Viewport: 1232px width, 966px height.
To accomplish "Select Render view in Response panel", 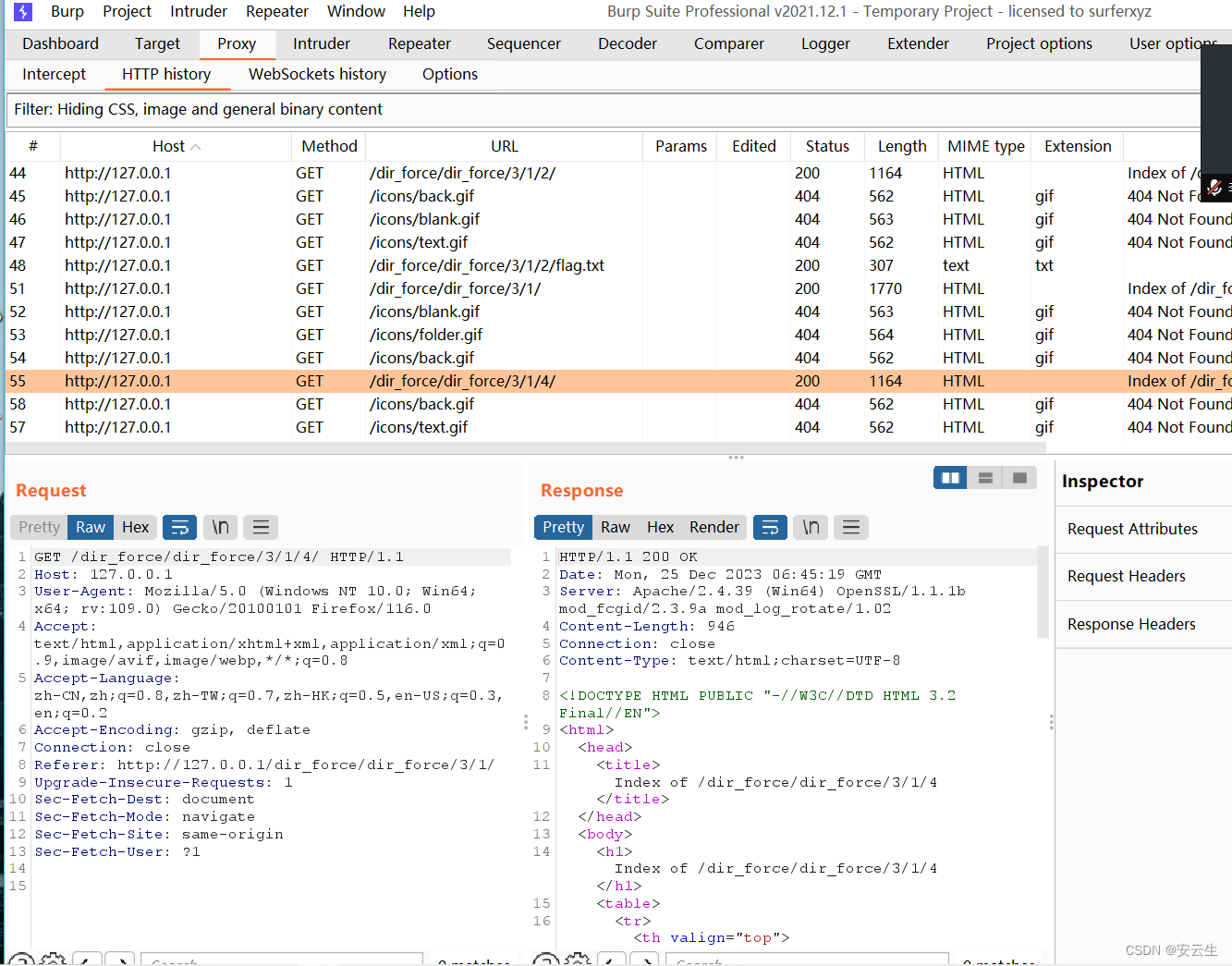I will click(x=714, y=527).
